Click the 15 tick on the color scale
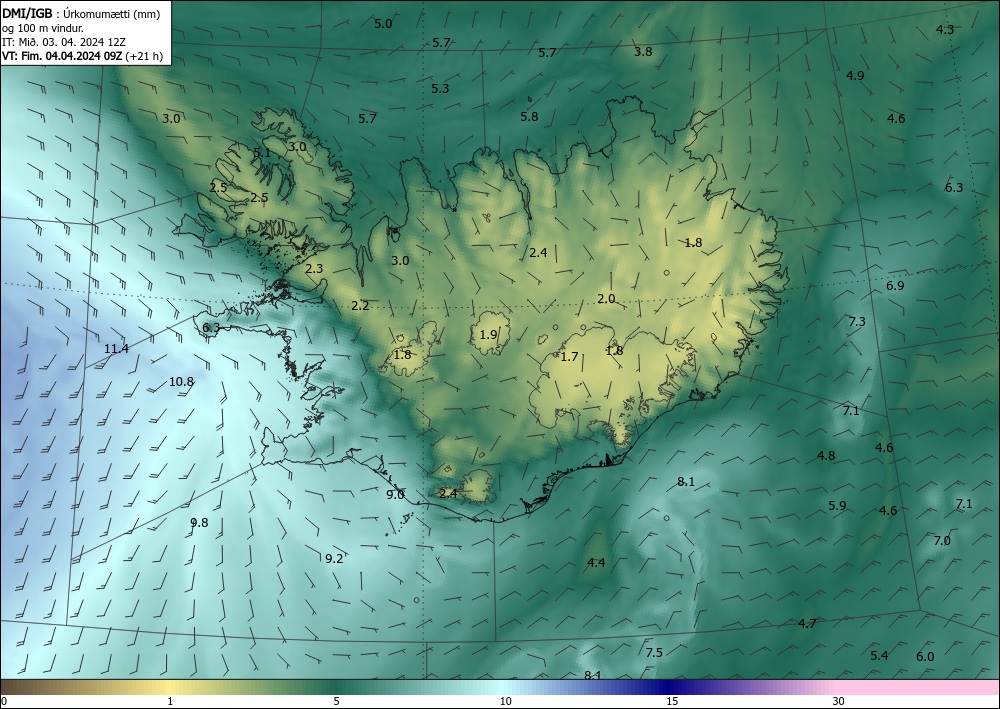Viewport: 1000px width, 709px height. (672, 701)
